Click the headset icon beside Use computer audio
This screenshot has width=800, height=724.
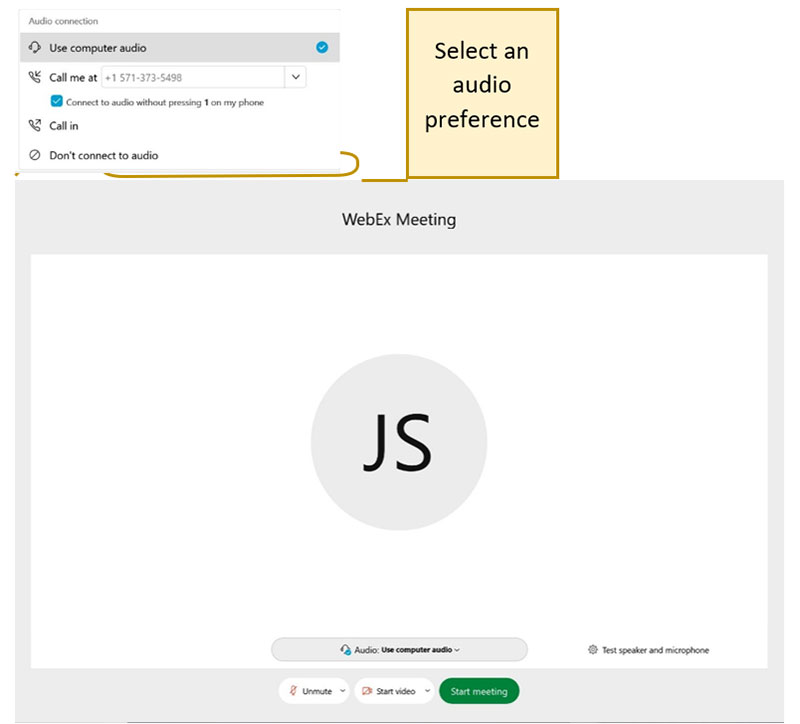(x=35, y=48)
